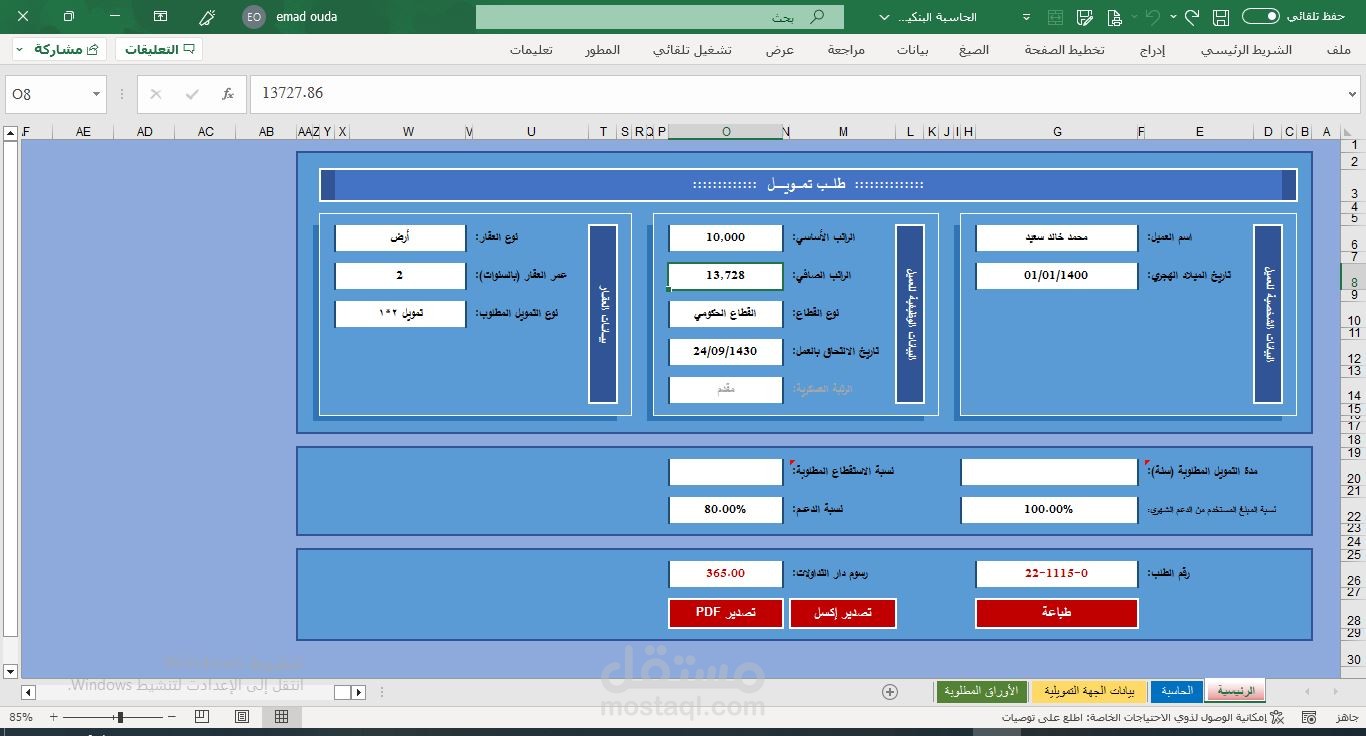Image resolution: width=1366 pixels, height=736 pixels.
Task: Click the Insert Function fx icon
Action: pyautogui.click(x=228, y=94)
